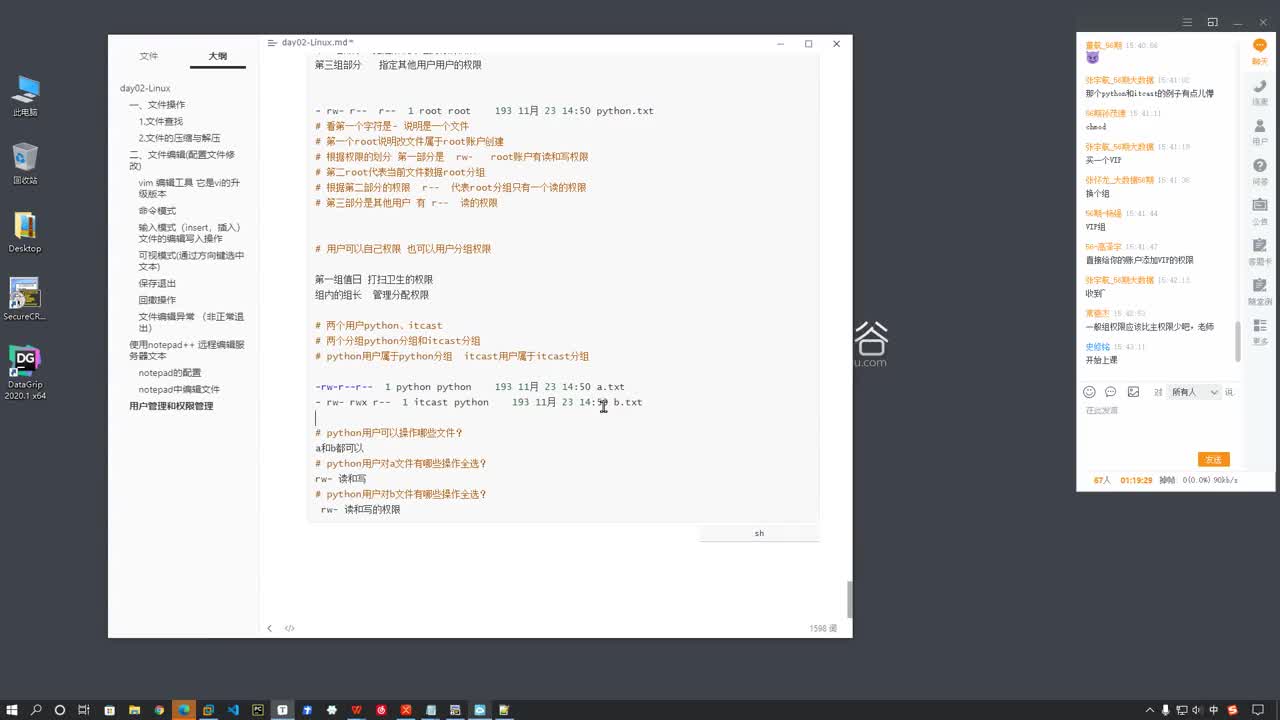The image size is (1280, 720).
Task: Open File Explorer on taskbar
Action: tap(134, 710)
